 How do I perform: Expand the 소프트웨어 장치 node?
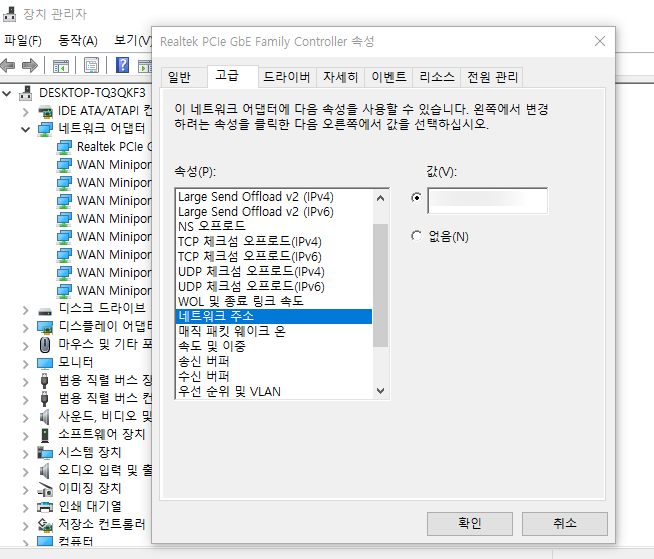(26, 436)
